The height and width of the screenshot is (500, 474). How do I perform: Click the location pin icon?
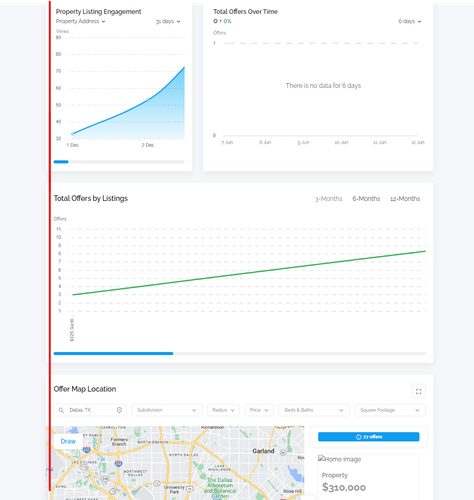click(x=119, y=410)
